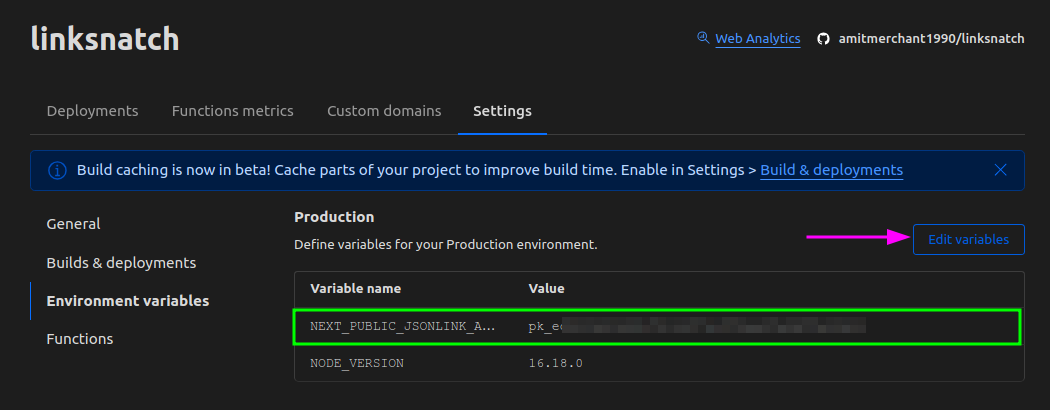Open the Custom domains tab
Screen dimensions: 1050x410
pyautogui.click(x=384, y=111)
